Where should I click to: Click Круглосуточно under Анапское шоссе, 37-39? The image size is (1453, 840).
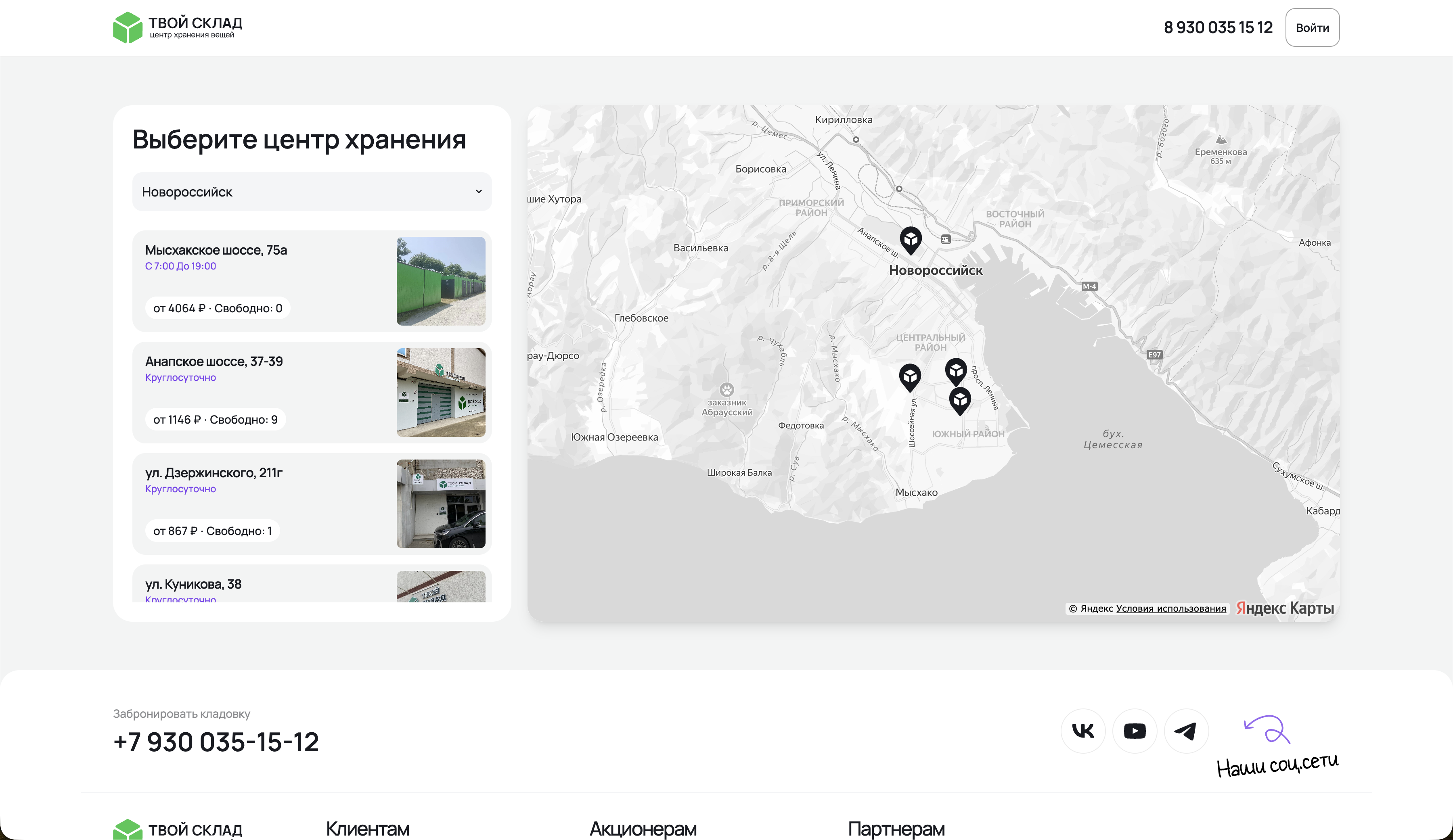click(180, 377)
